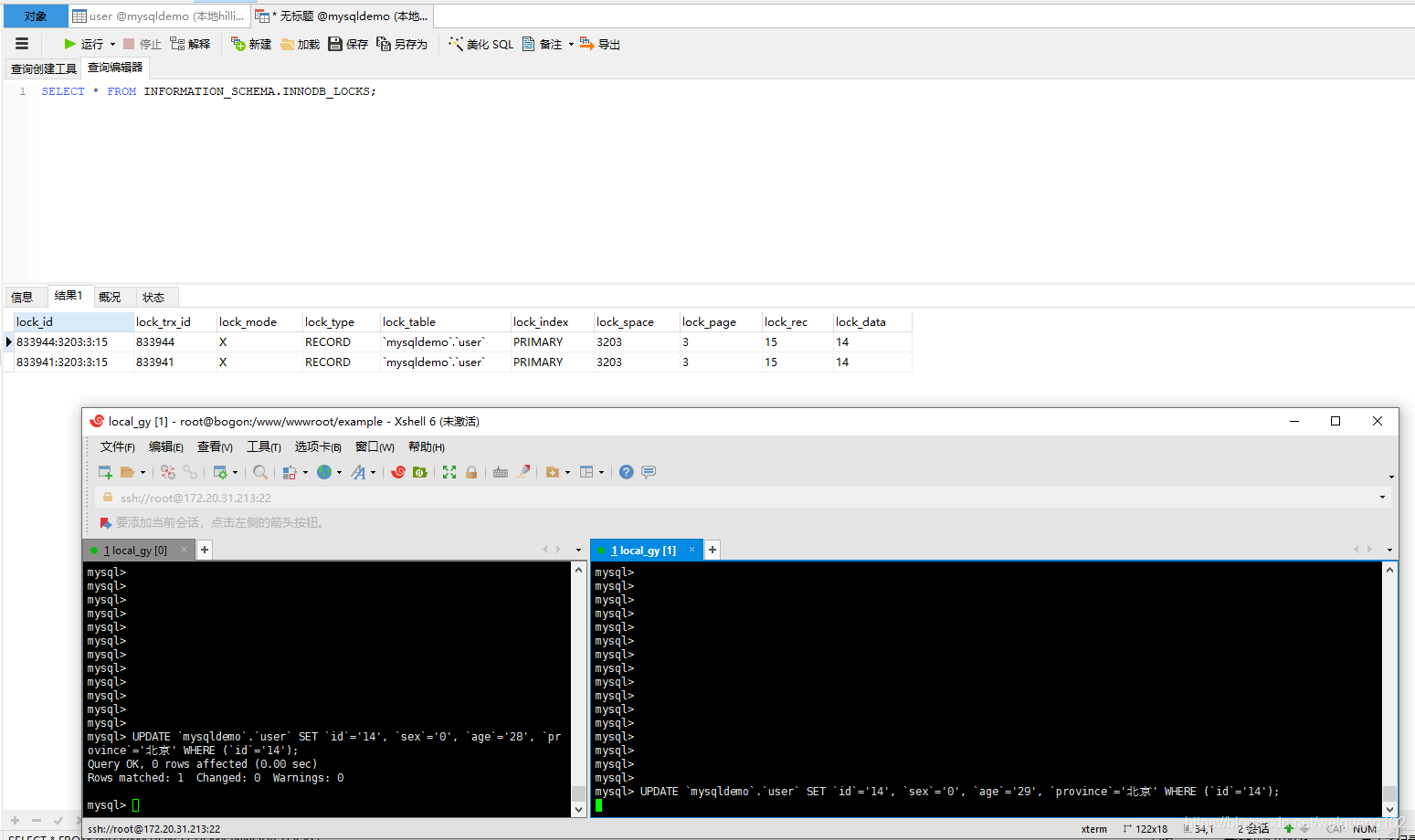Toggle the screen lock in Xshell toolbar

[470, 471]
